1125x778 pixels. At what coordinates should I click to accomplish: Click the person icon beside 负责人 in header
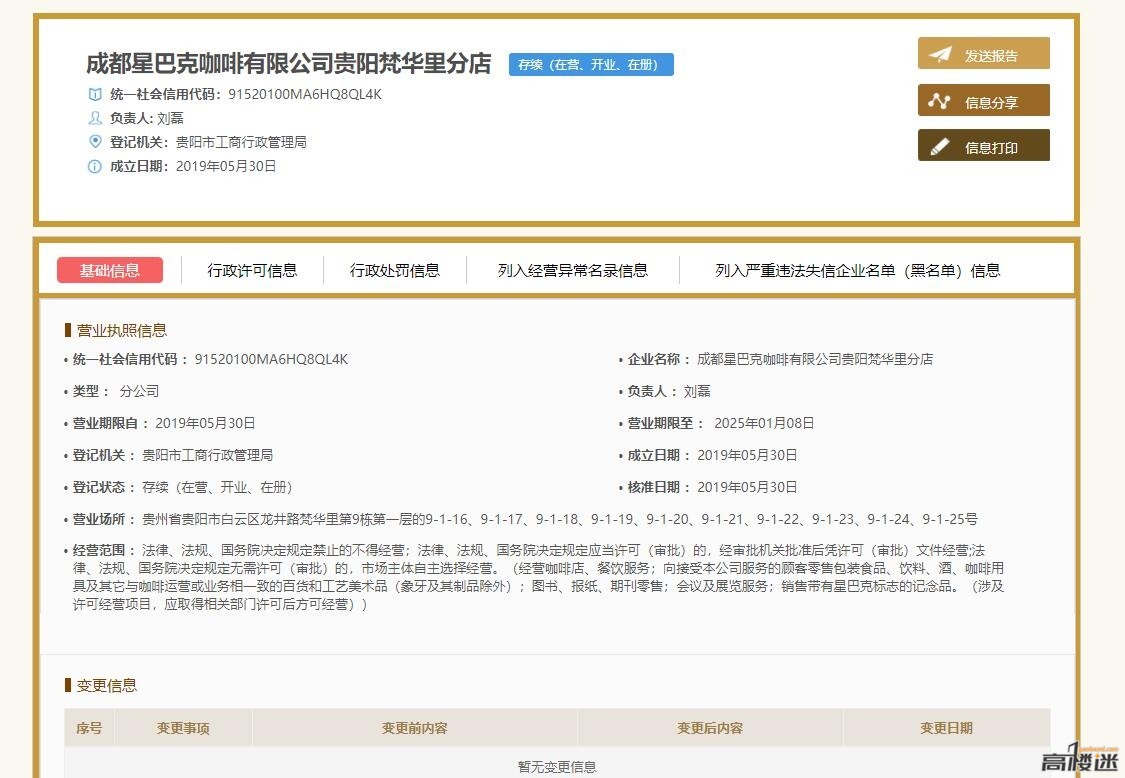[95, 118]
